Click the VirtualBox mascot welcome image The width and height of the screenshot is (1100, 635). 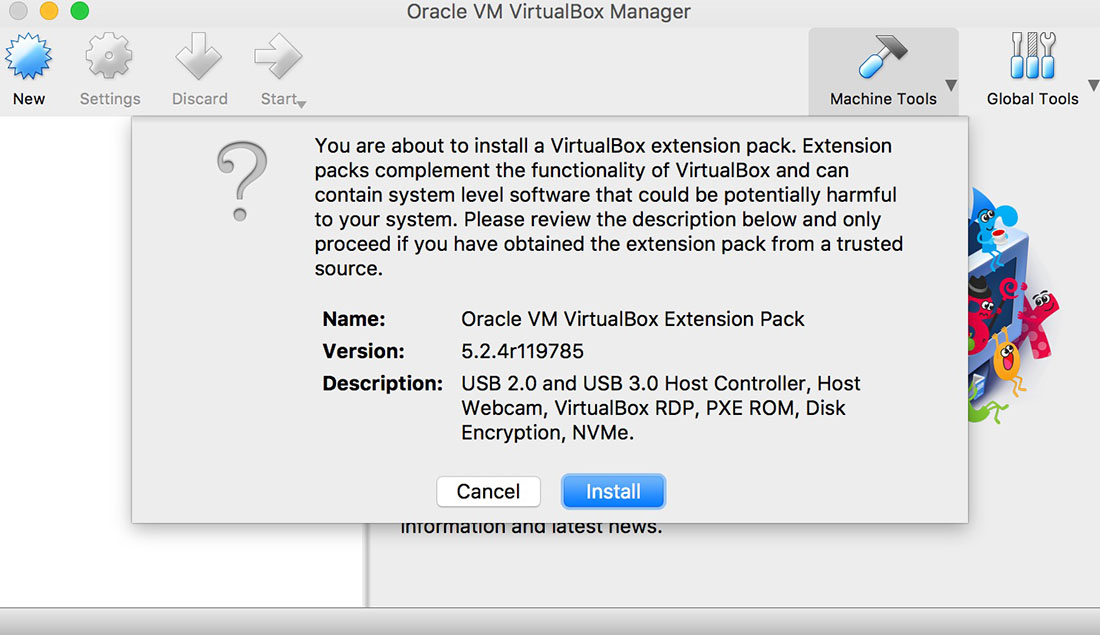(1014, 306)
